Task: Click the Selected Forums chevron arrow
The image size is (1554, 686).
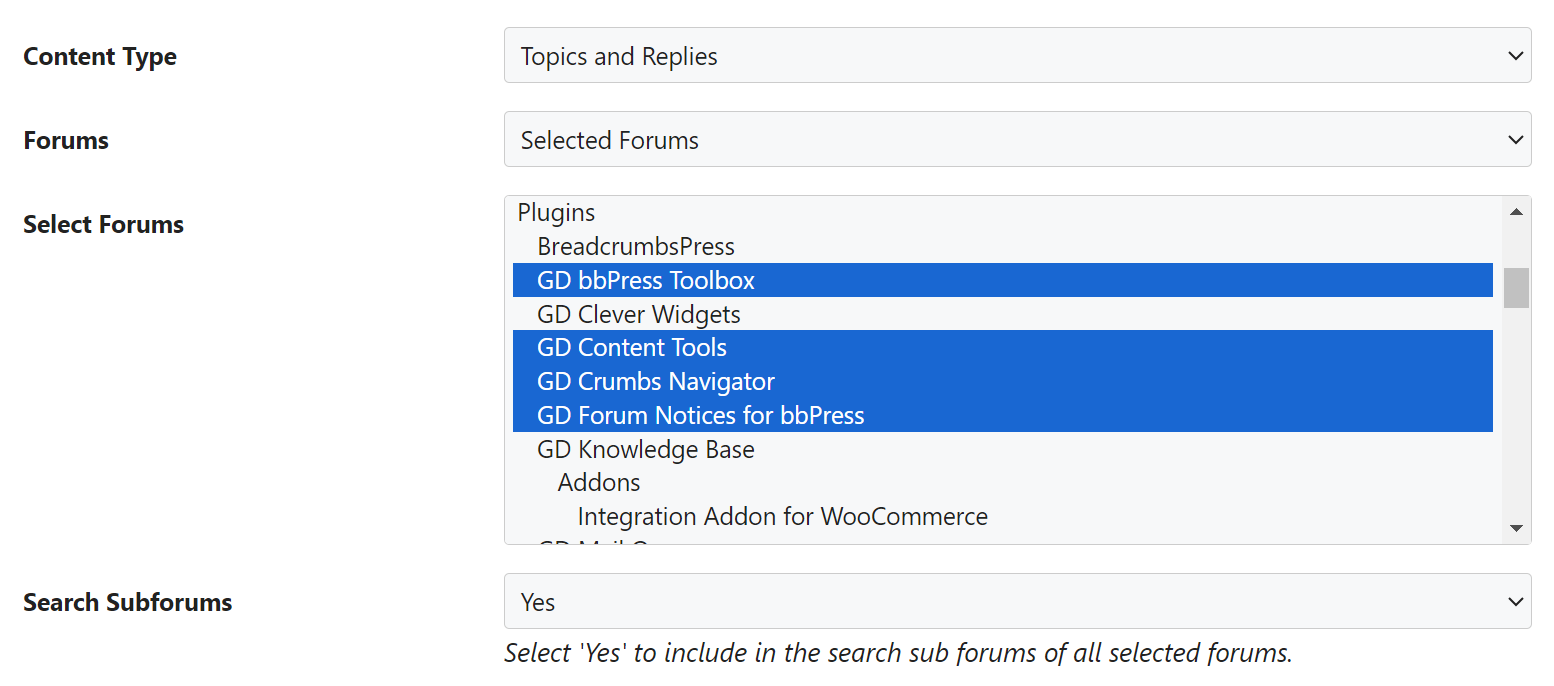Action: (x=1515, y=140)
